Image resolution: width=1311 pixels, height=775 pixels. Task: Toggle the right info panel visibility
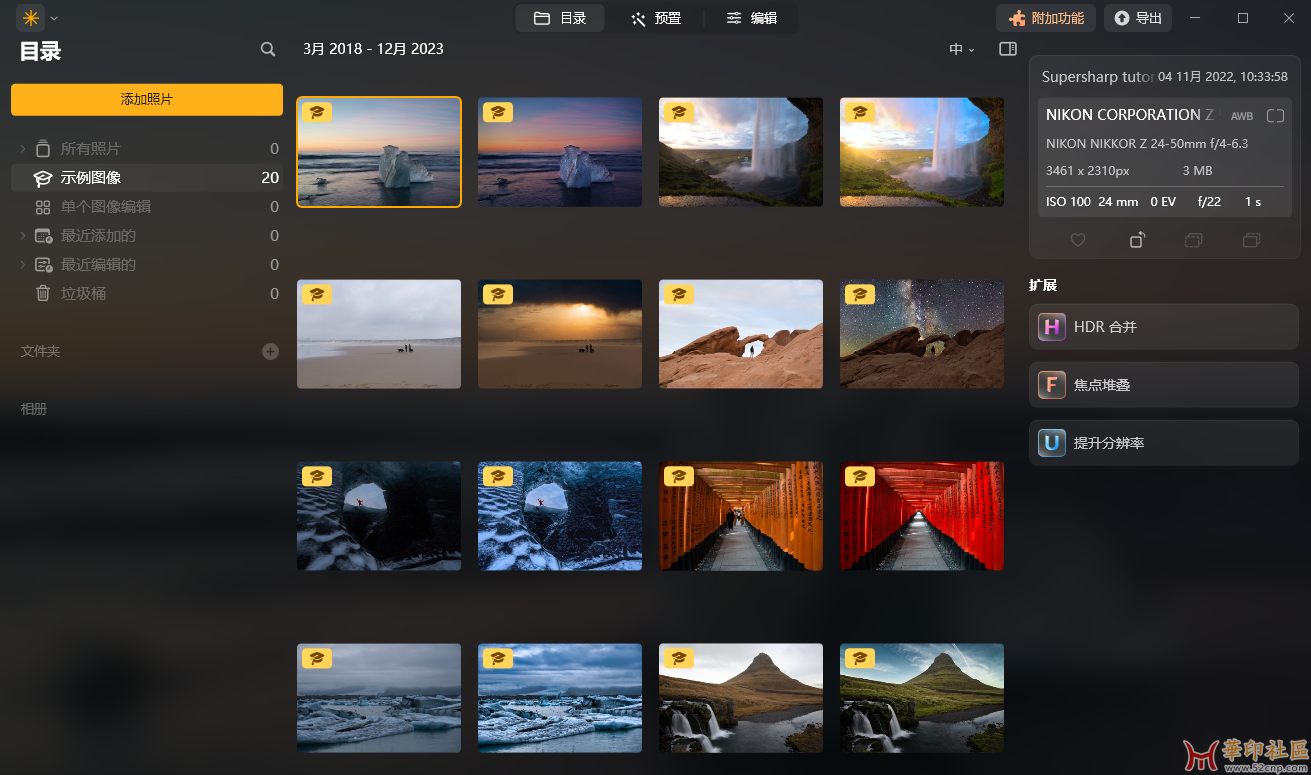pyautogui.click(x=1008, y=49)
